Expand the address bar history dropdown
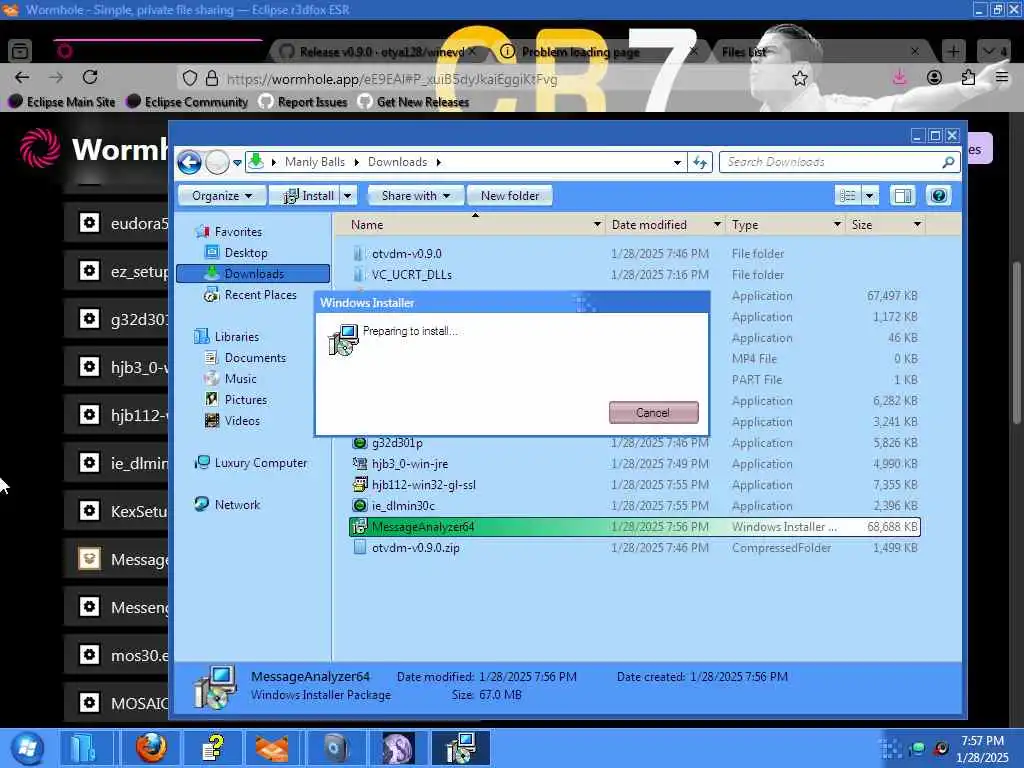Screen dimensions: 1024x768 tap(677, 162)
